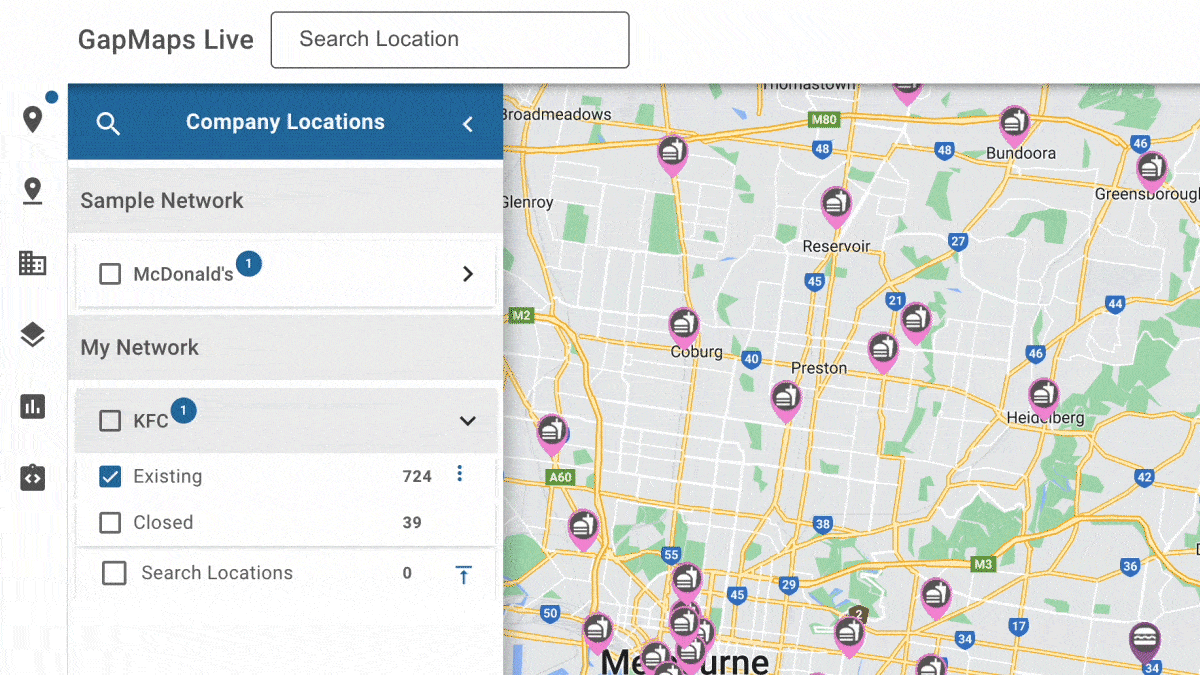Tick the McDonald's checkbox
The image size is (1200, 675).
pyautogui.click(x=110, y=274)
